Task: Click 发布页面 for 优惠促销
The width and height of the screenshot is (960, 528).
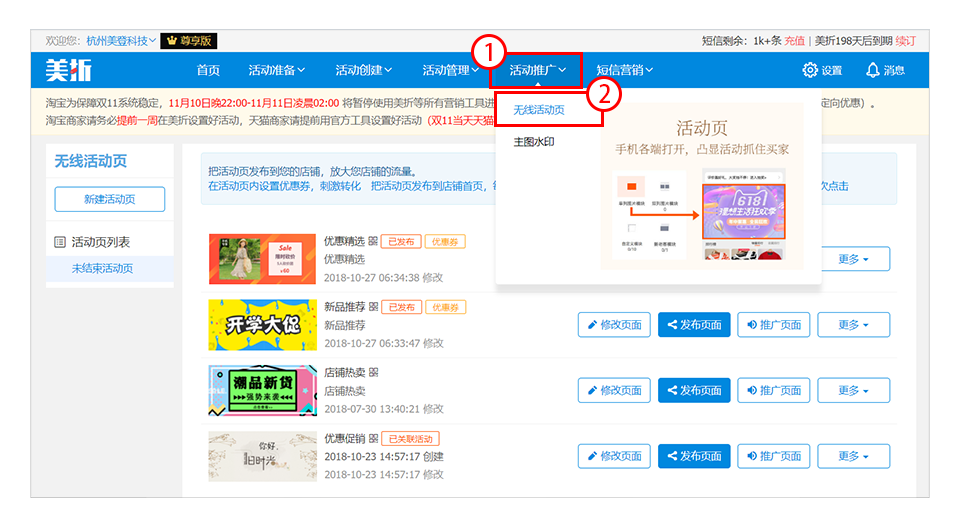Action: (694, 456)
